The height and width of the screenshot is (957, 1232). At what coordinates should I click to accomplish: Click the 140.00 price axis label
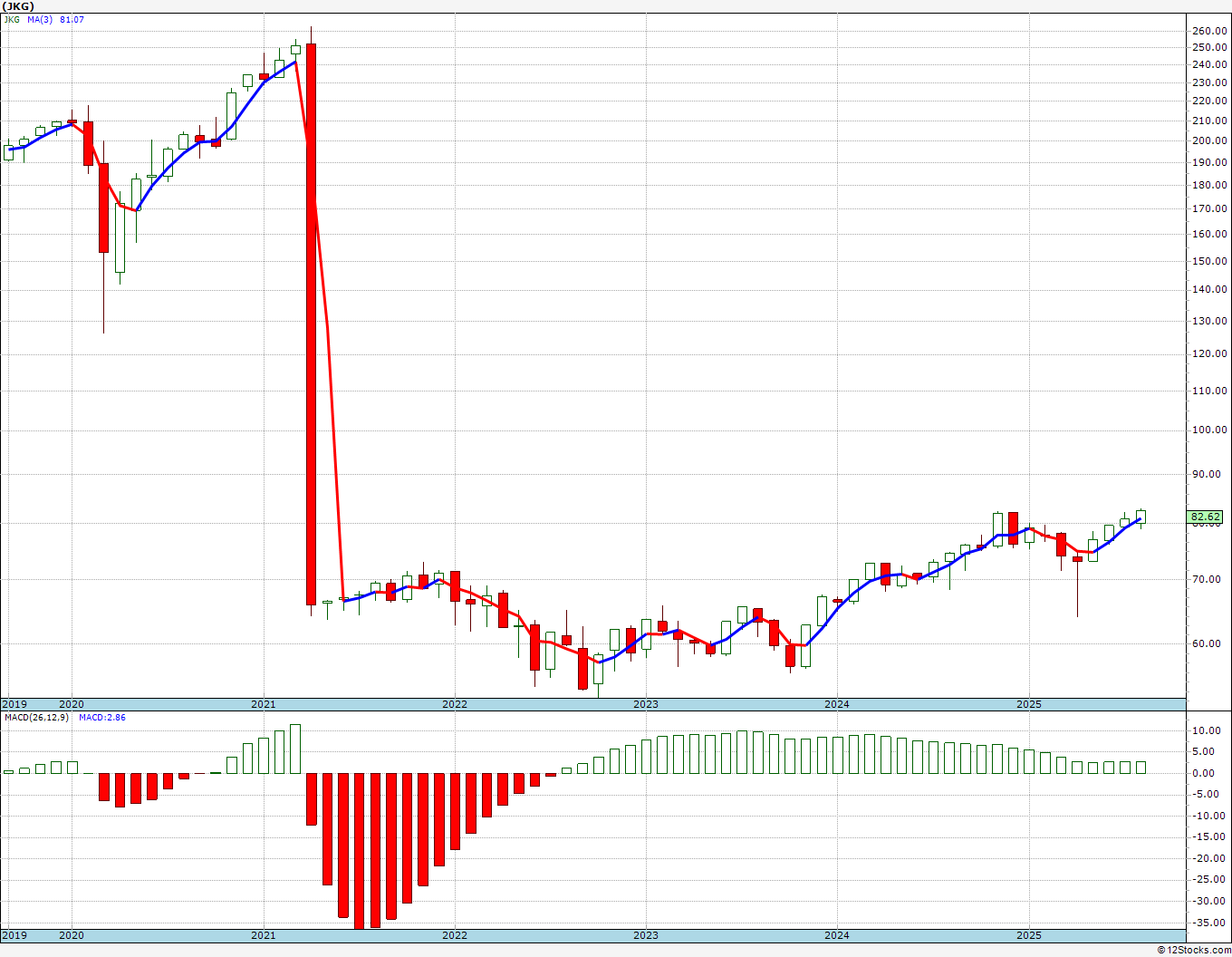tap(1209, 290)
